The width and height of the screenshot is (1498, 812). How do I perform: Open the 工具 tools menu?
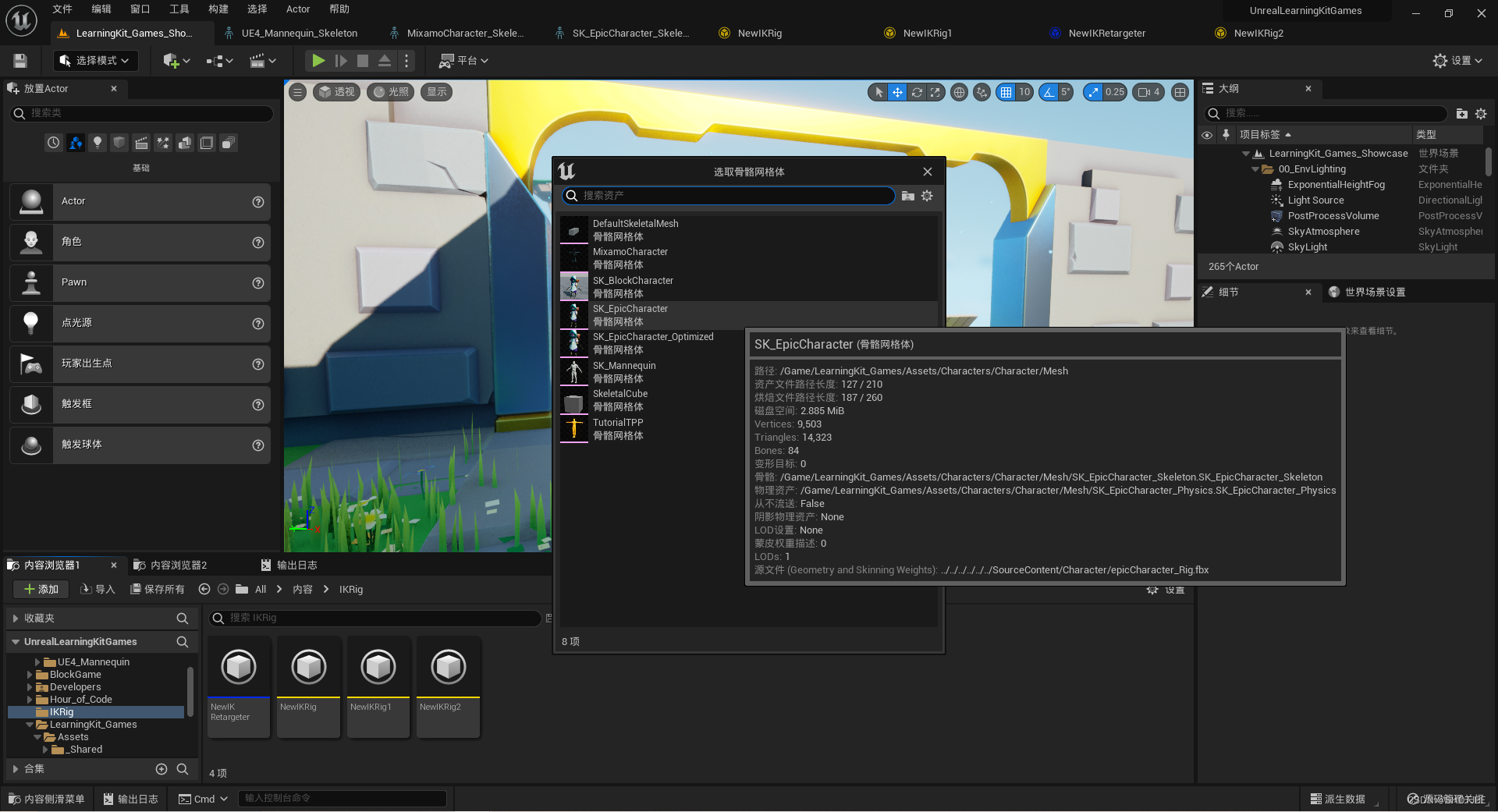point(179,9)
